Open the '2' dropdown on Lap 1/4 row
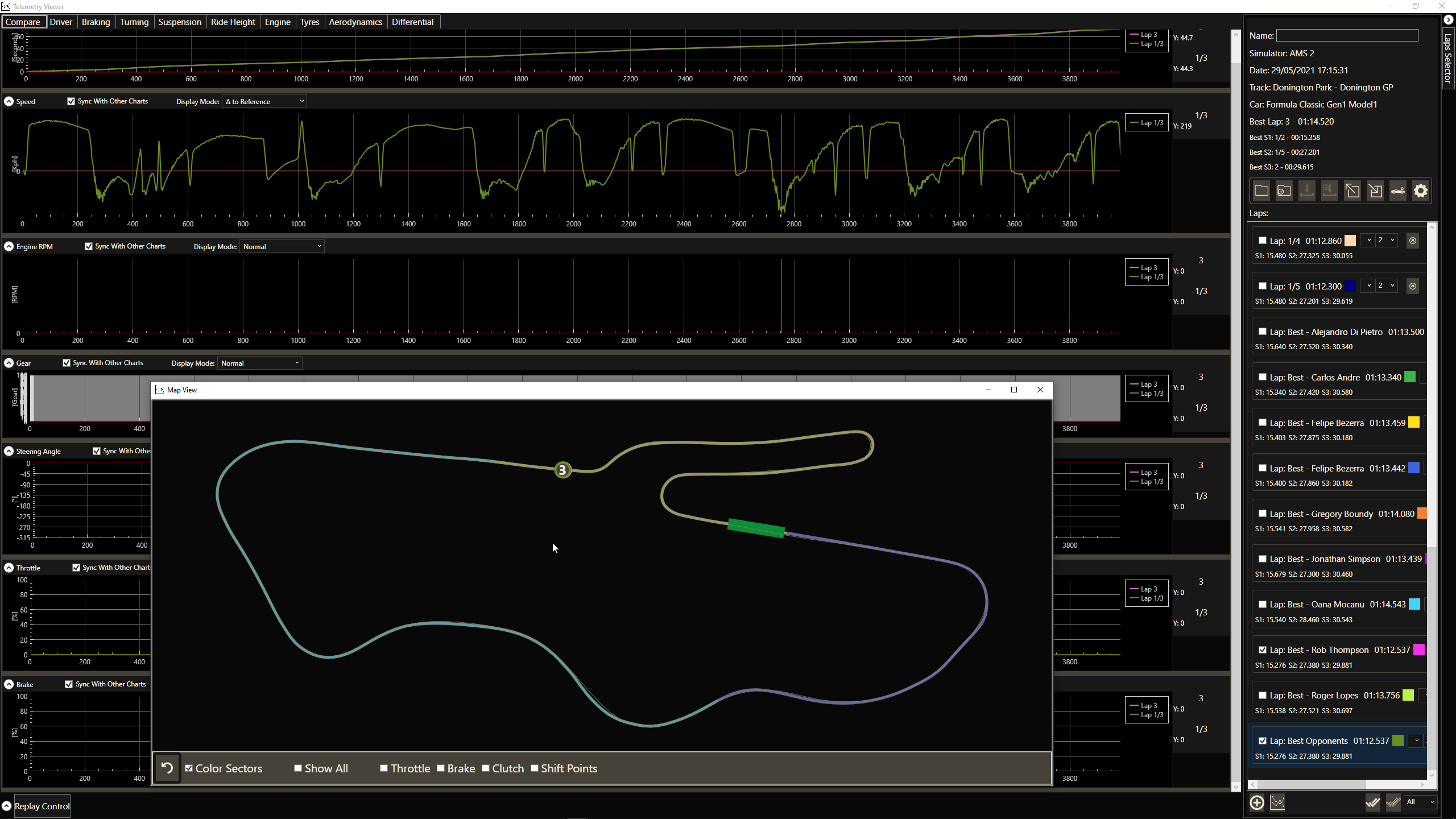 (1386, 240)
